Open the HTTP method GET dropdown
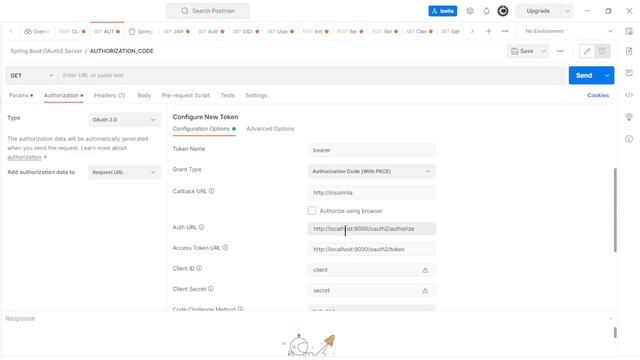 click(31, 76)
